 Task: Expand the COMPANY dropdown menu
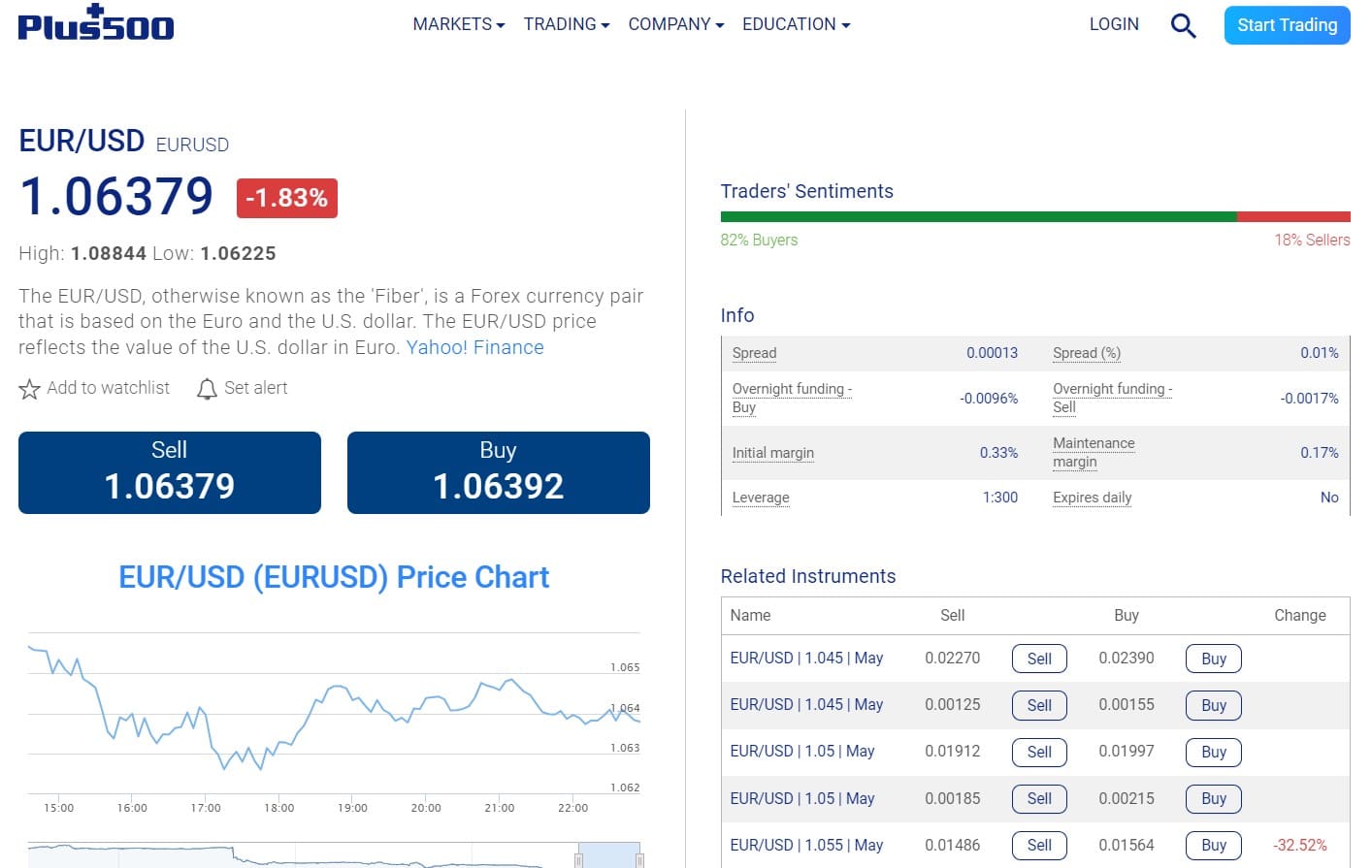coord(676,24)
